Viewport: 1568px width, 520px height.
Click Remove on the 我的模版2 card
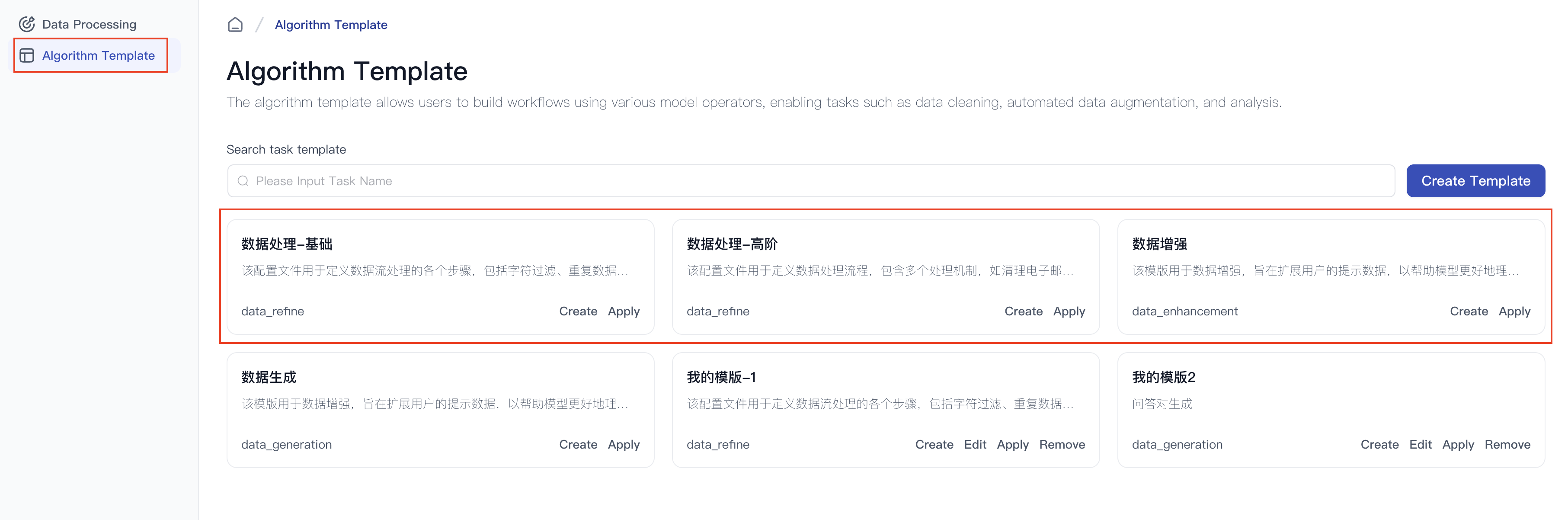pos(1507,444)
